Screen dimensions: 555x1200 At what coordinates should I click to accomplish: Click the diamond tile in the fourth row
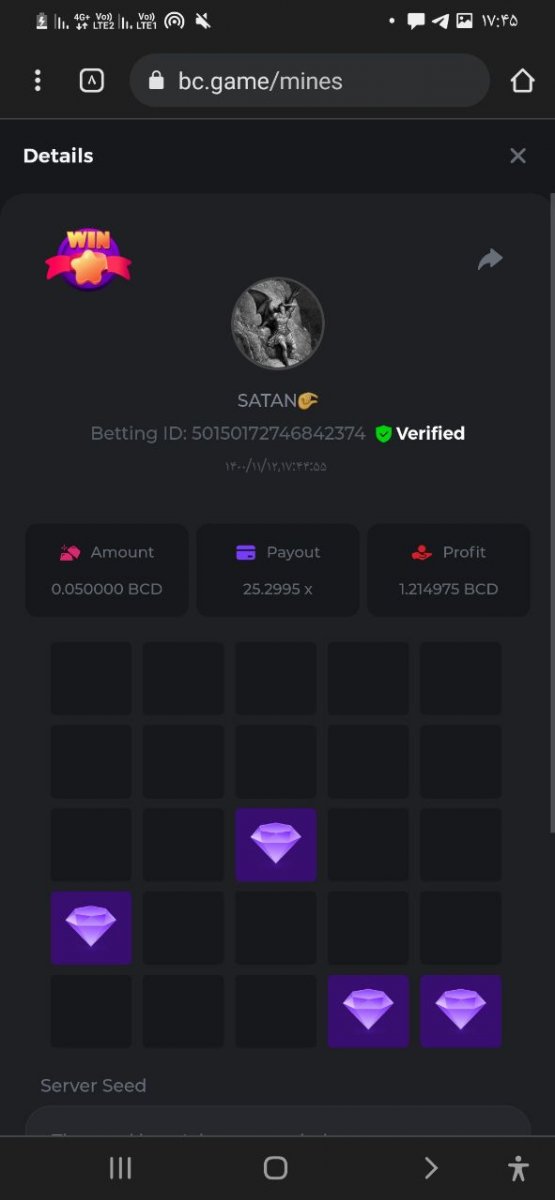91,928
